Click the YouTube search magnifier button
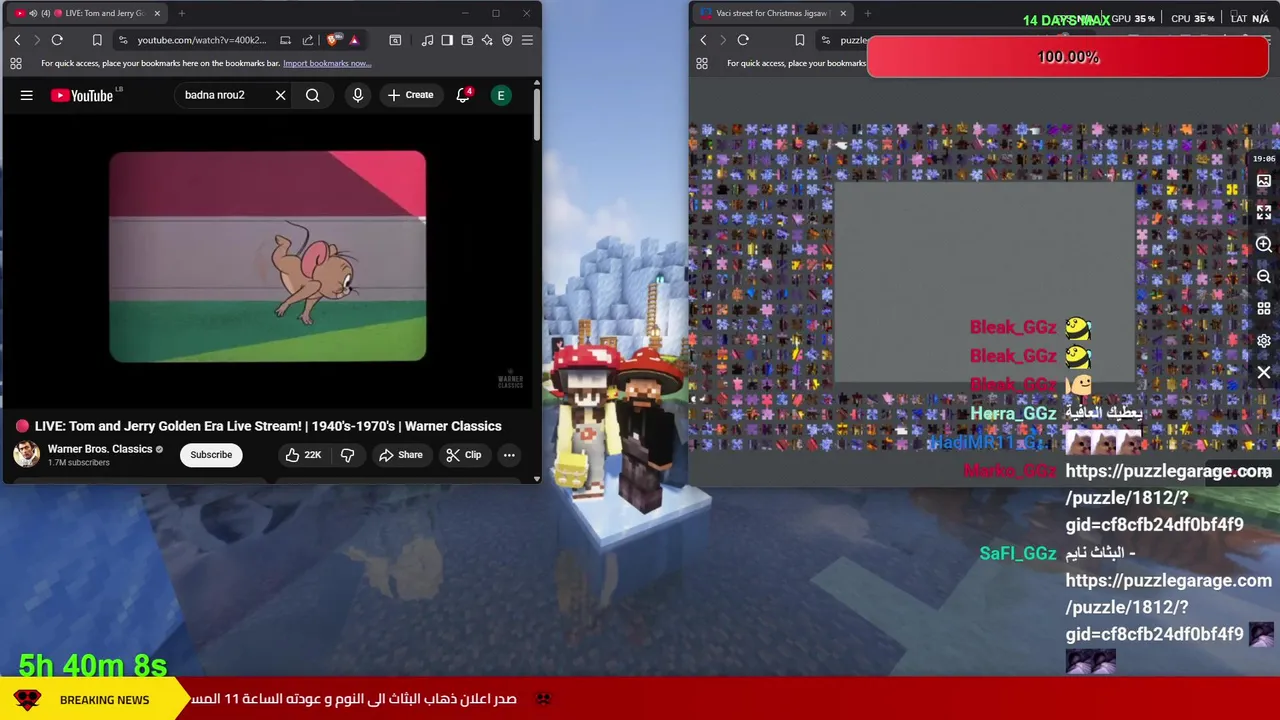Image resolution: width=1280 pixels, height=720 pixels. (313, 95)
